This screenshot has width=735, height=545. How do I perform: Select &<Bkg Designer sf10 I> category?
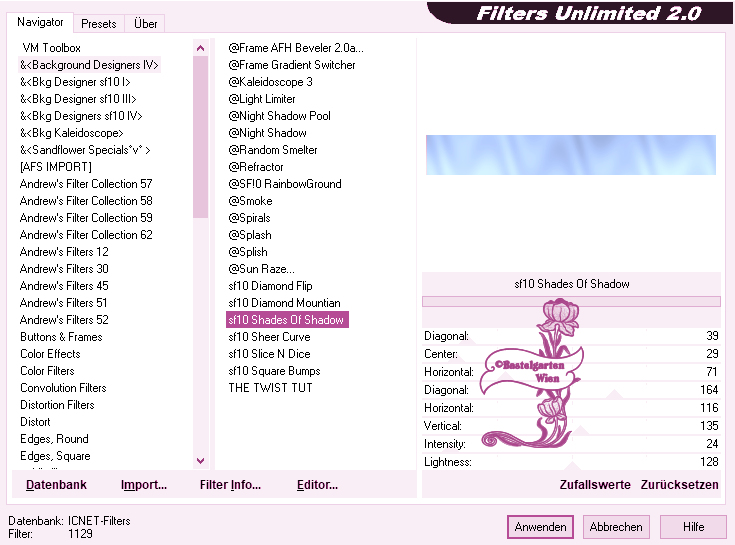pos(75,82)
